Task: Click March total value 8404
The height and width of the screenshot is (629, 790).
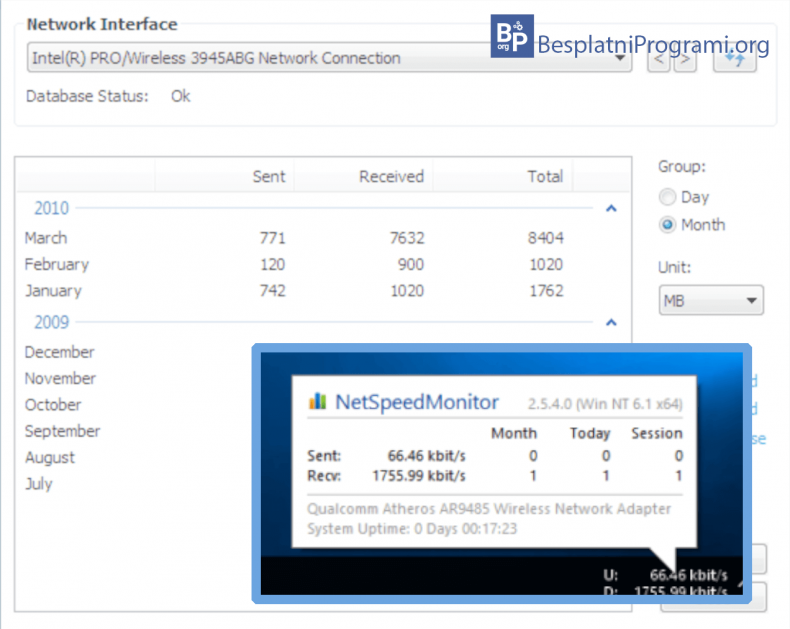Action: pos(546,238)
